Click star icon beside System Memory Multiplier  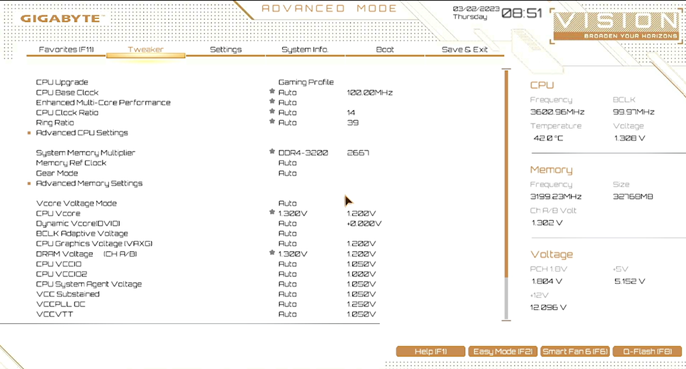tap(272, 152)
